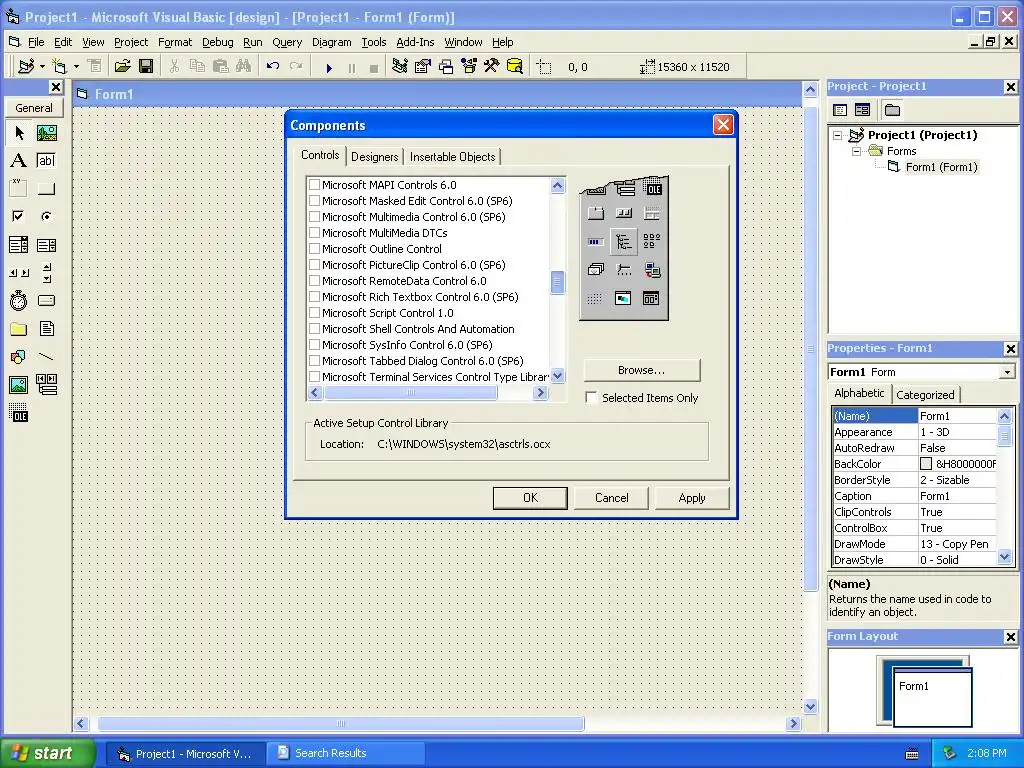Click the Browse... button
Image resolution: width=1024 pixels, height=768 pixels.
(x=641, y=370)
